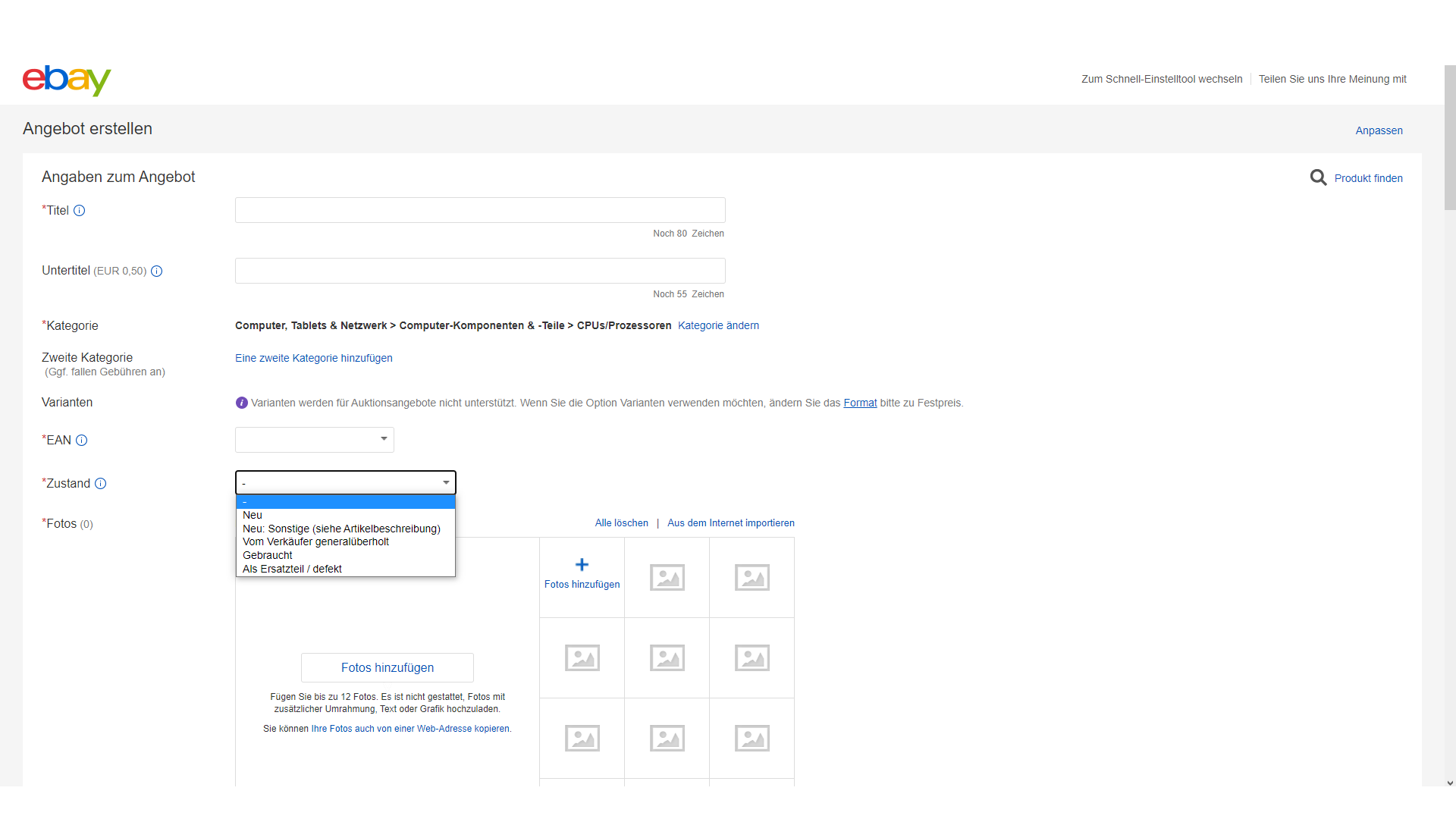Click the plus icon to add photos
The height and width of the screenshot is (819, 1456).
582,565
